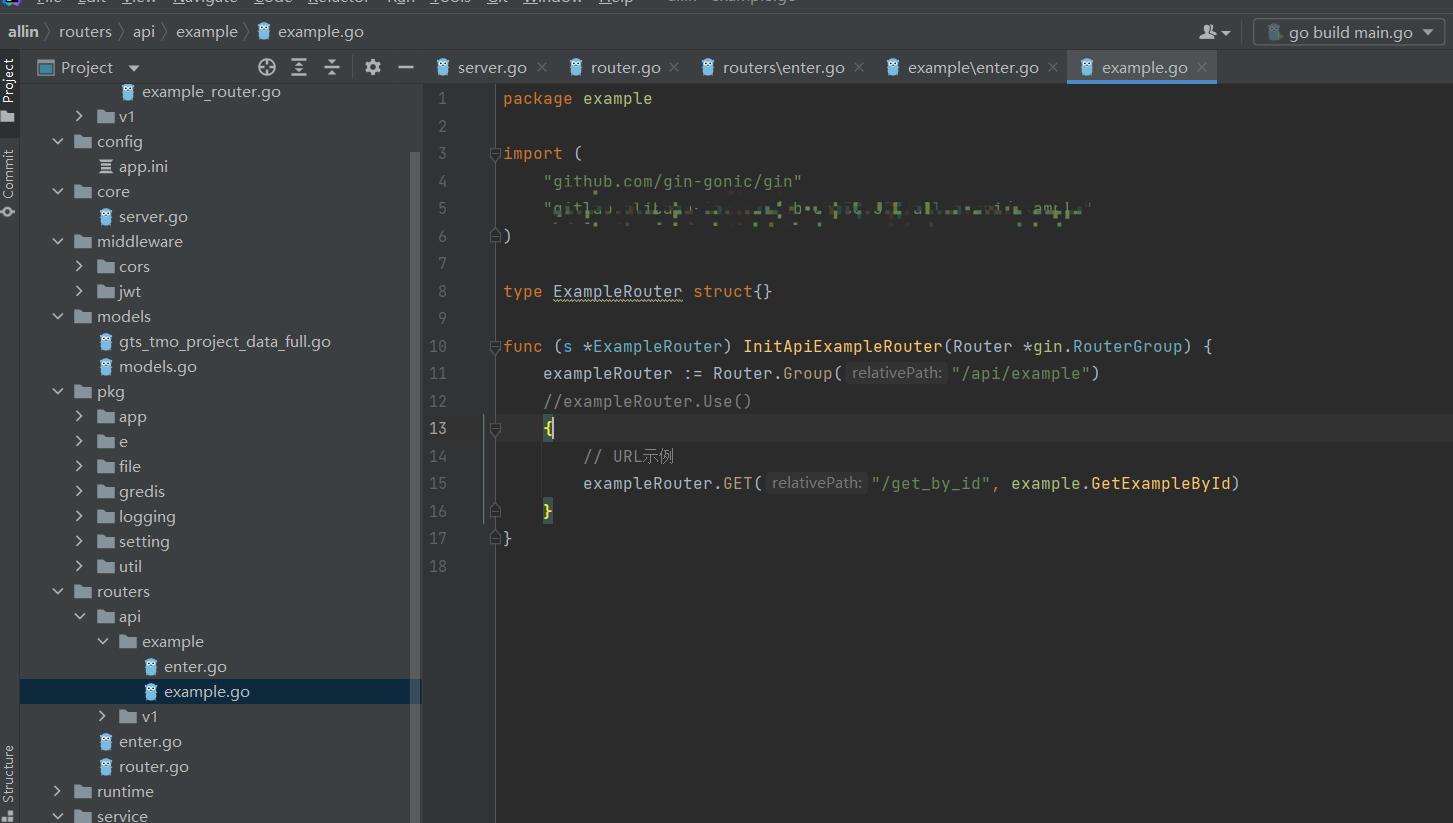The height and width of the screenshot is (823, 1453).
Task: Collapse the routers folder in tree
Action: (x=58, y=592)
